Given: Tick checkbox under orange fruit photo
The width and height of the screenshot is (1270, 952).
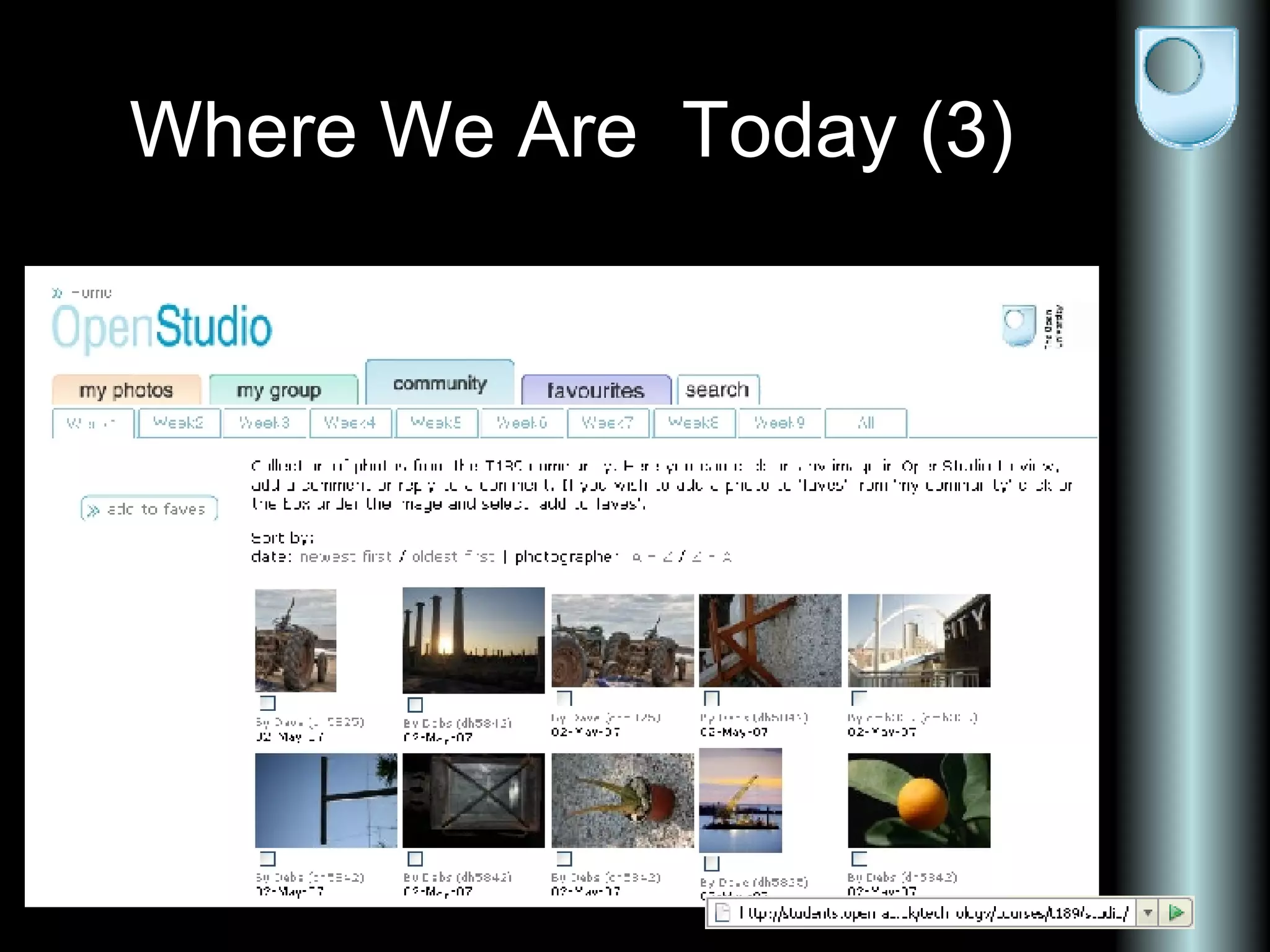Looking at the screenshot, I should pos(859,858).
